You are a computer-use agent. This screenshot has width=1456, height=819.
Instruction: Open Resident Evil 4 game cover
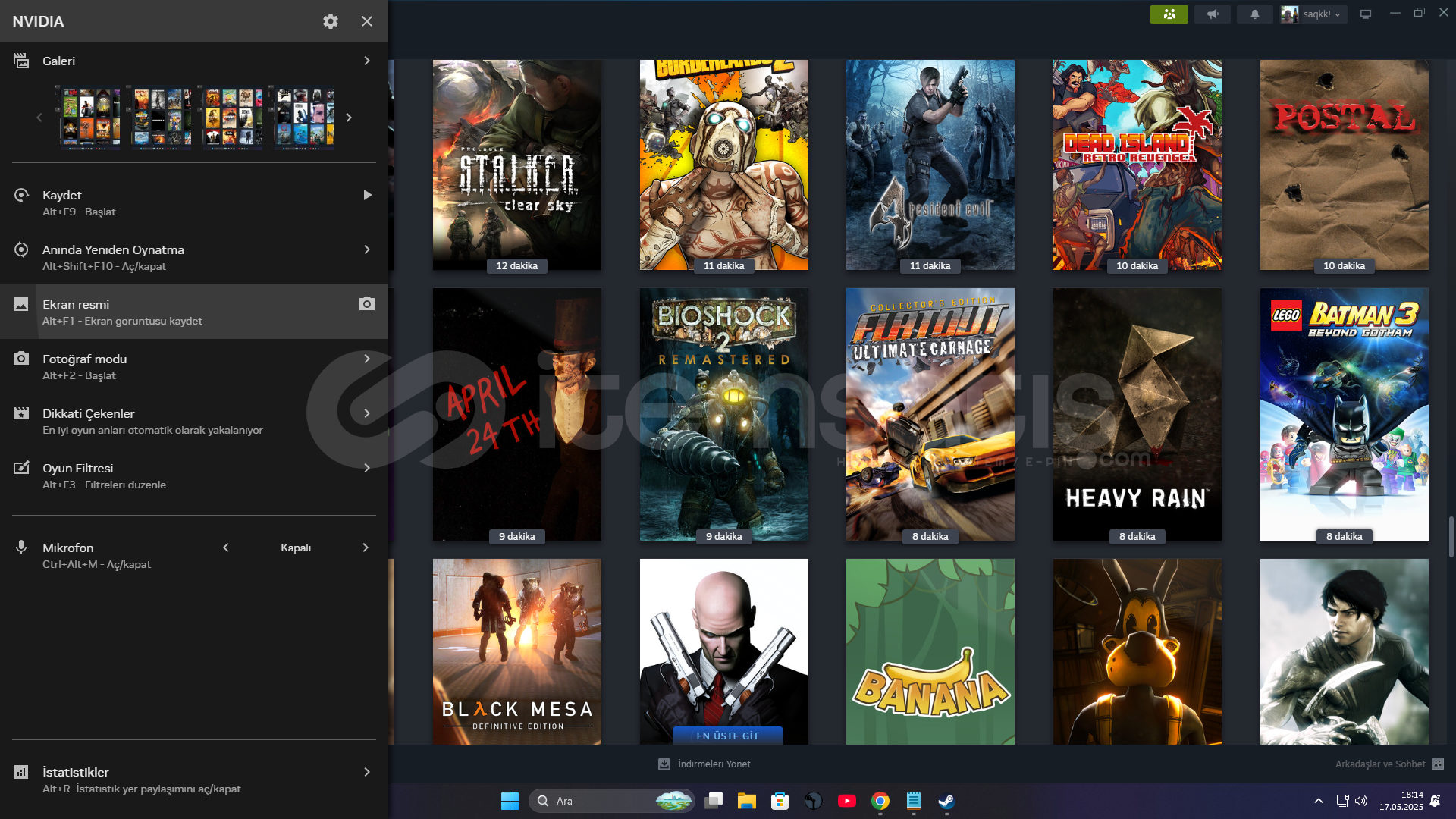pos(930,165)
